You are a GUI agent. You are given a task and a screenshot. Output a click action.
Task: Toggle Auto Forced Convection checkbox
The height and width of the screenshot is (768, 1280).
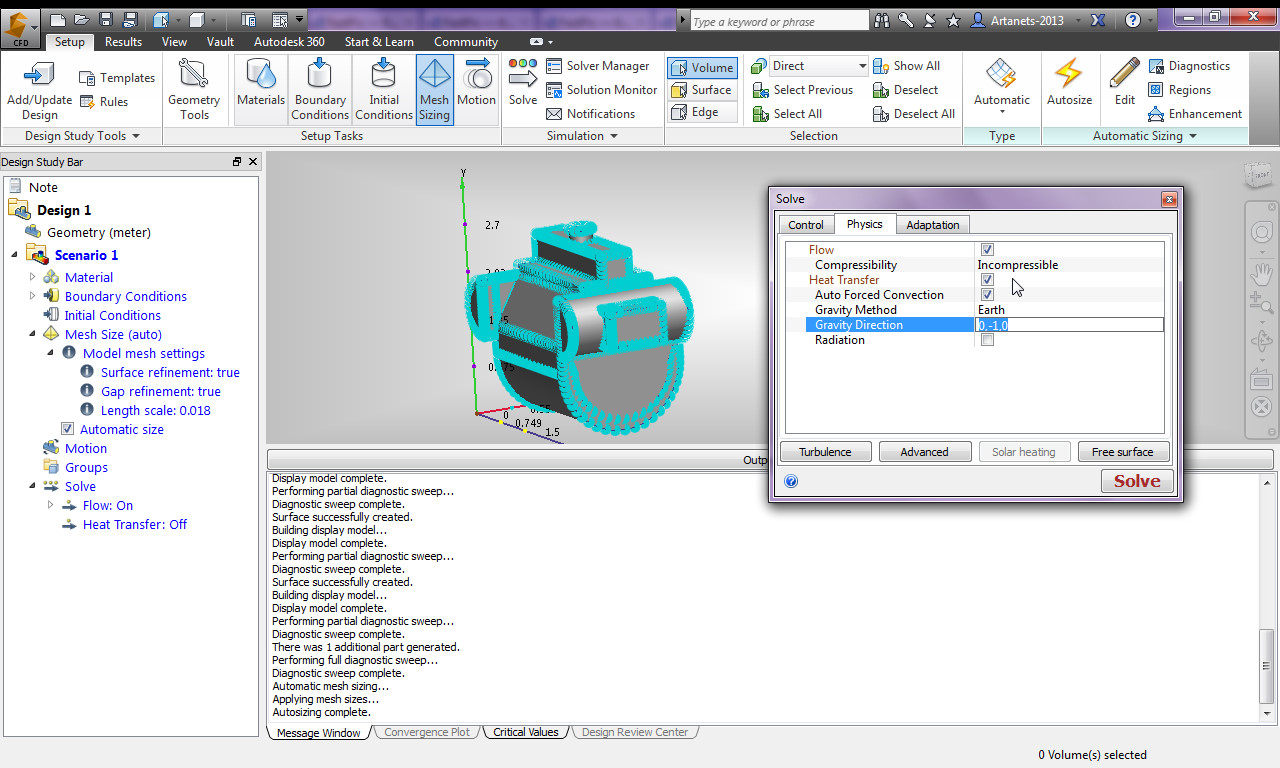pyautogui.click(x=987, y=295)
